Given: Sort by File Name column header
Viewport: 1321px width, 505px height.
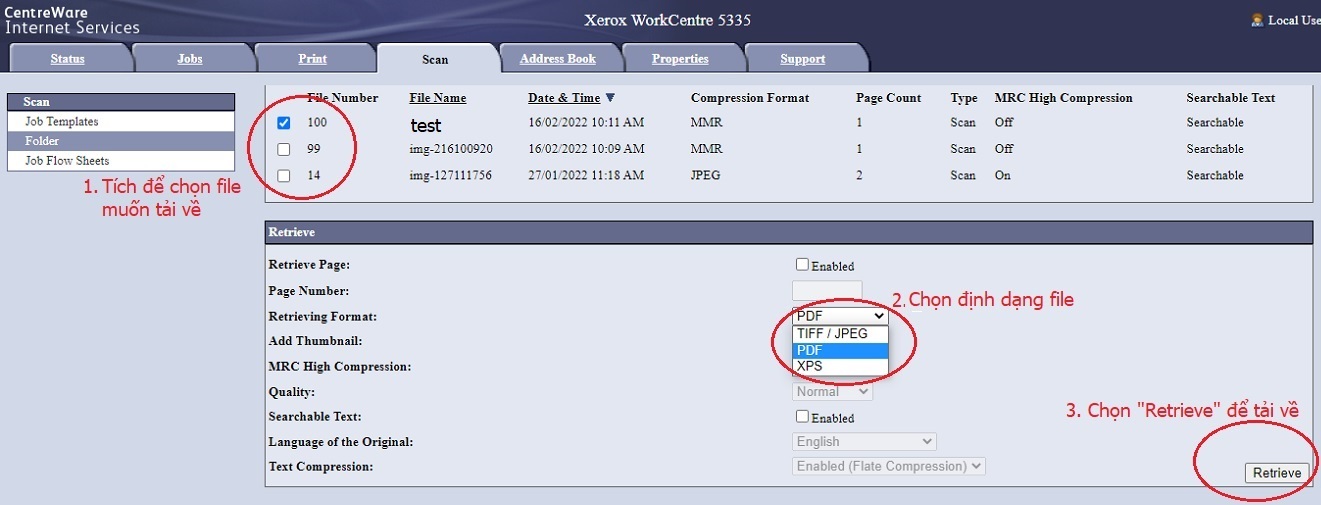Looking at the screenshot, I should coord(438,98).
